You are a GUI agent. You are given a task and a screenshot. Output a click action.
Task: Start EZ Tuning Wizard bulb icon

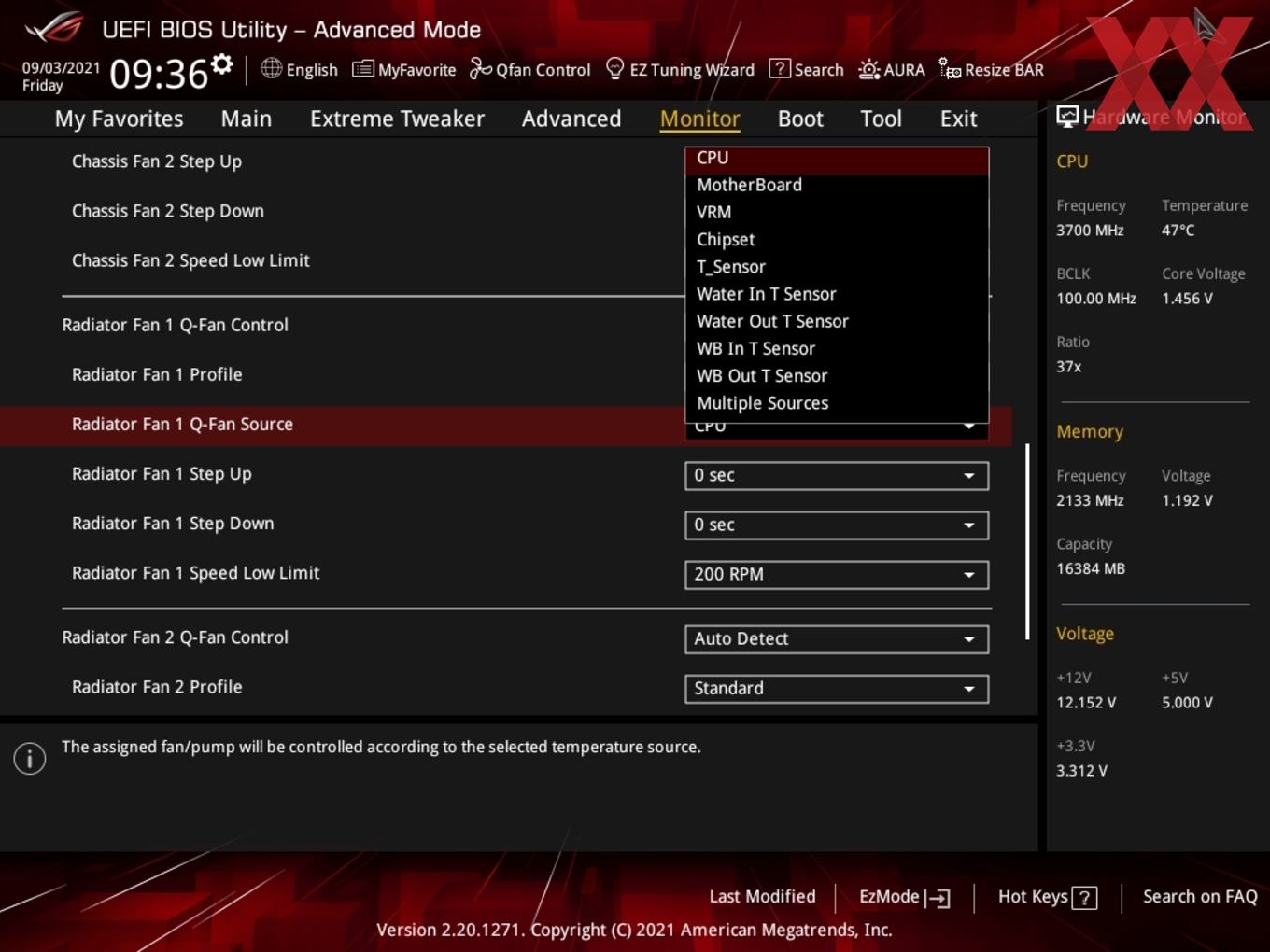coord(614,69)
